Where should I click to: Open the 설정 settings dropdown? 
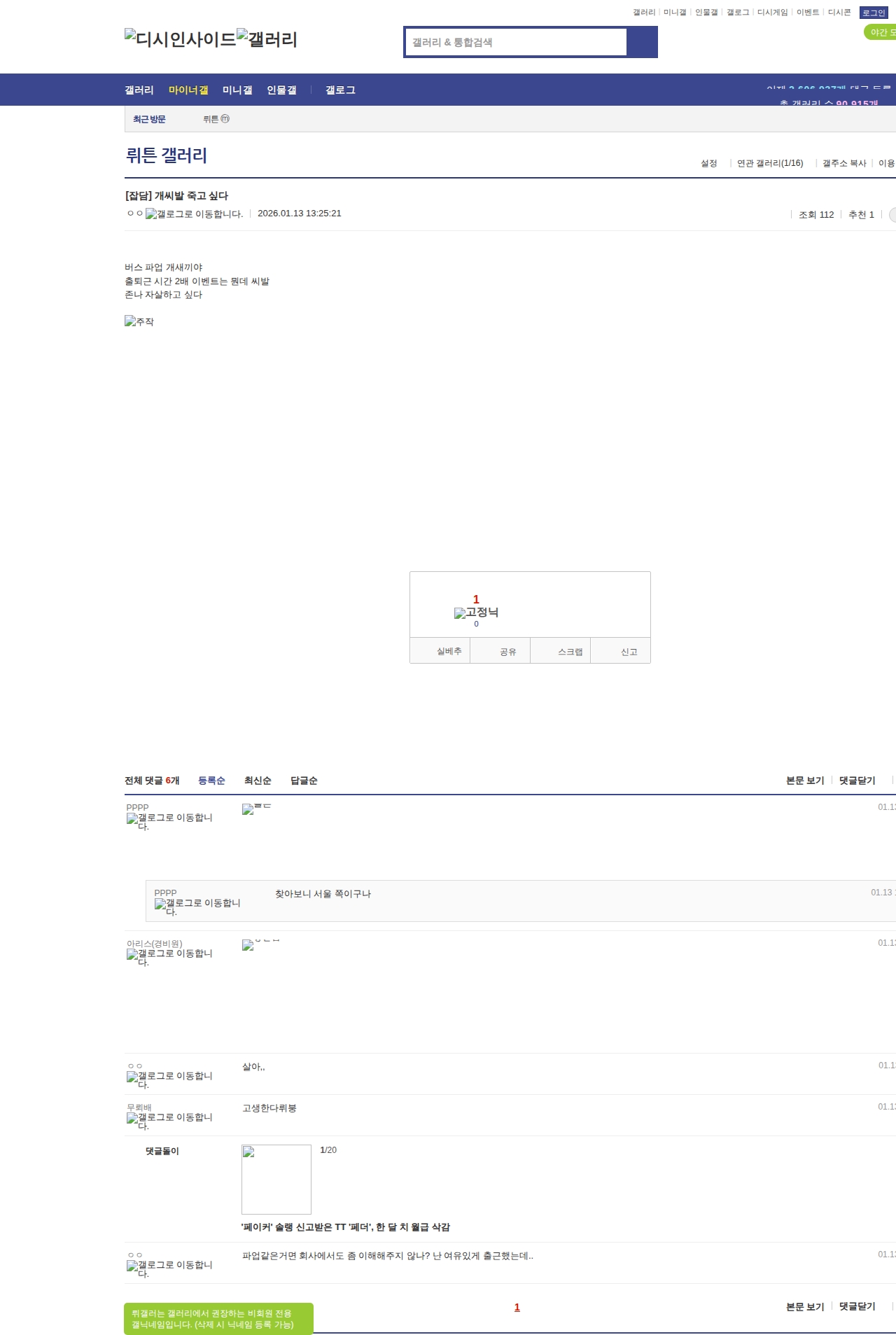708,163
